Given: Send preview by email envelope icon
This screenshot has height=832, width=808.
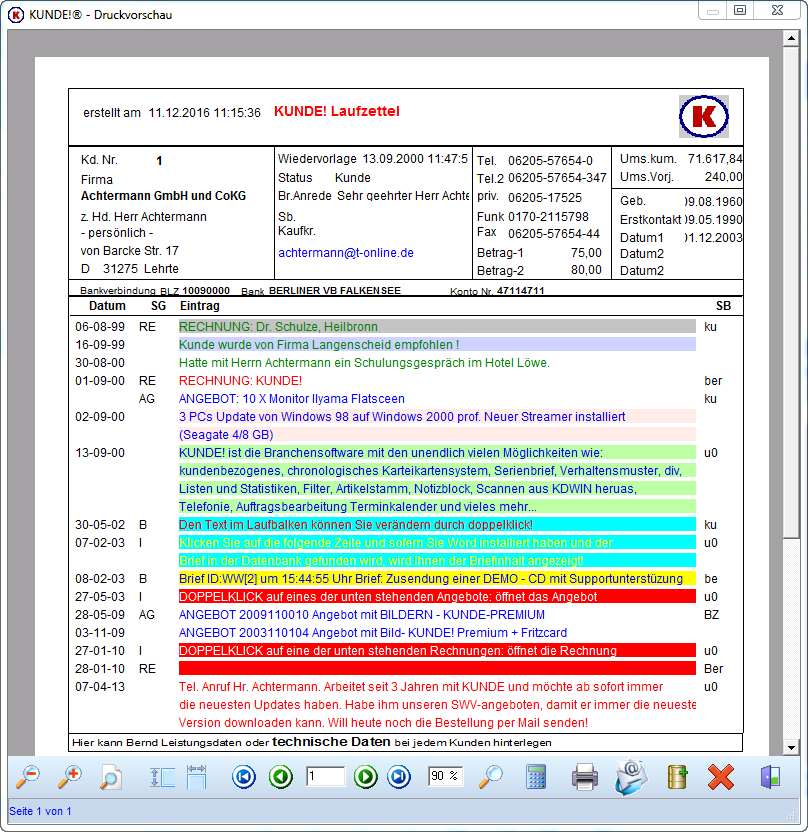Looking at the screenshot, I should click(x=631, y=777).
